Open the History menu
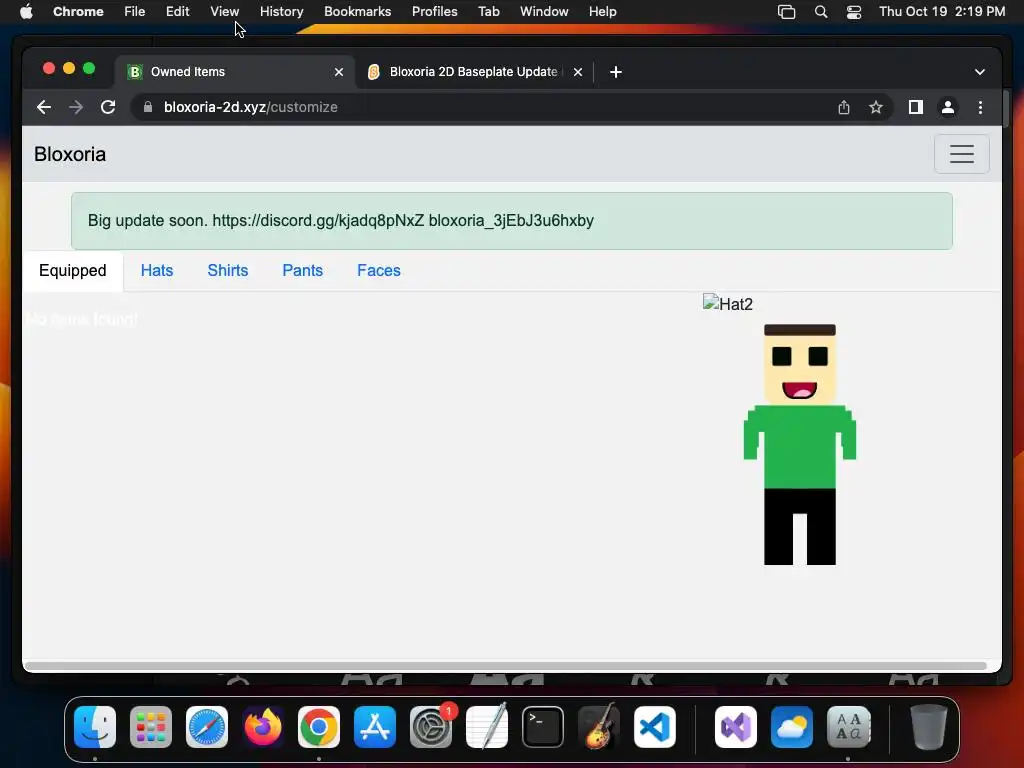The width and height of the screenshot is (1024, 768). tap(281, 12)
